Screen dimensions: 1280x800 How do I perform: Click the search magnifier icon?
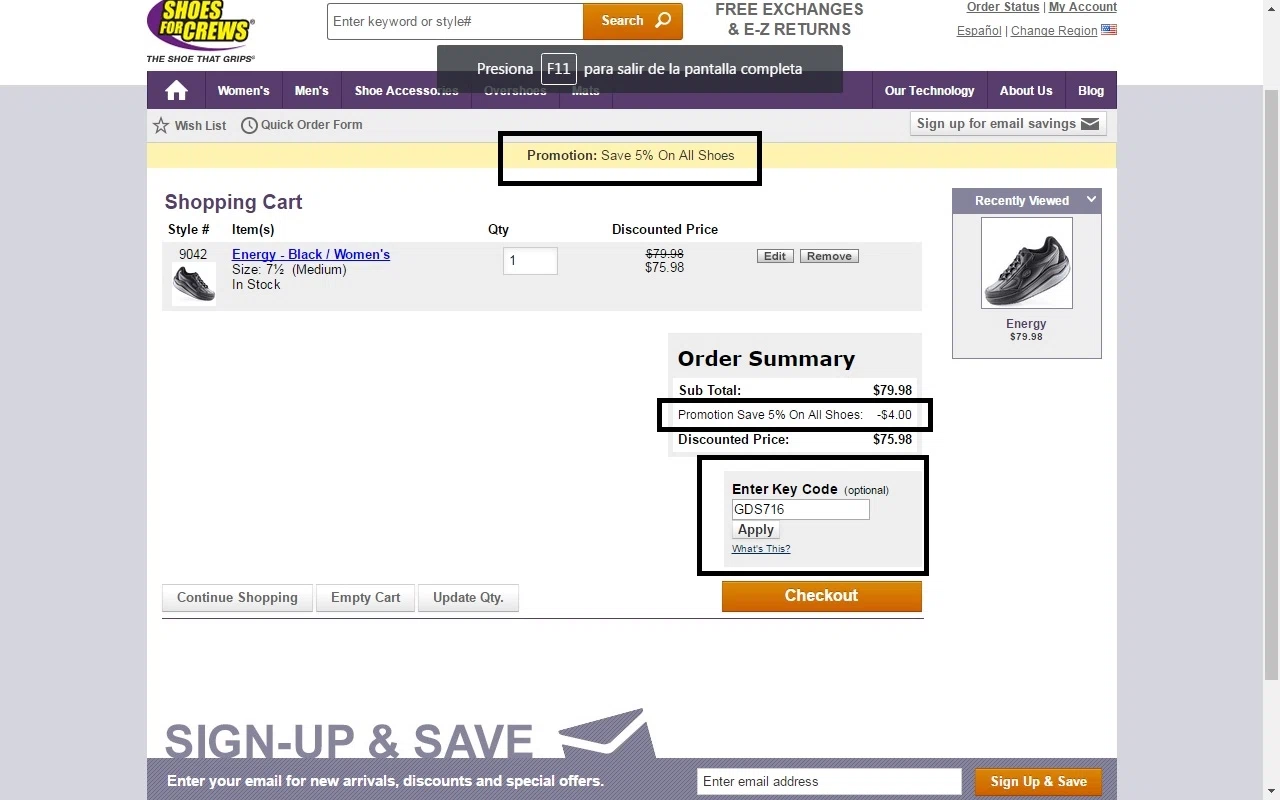point(663,21)
